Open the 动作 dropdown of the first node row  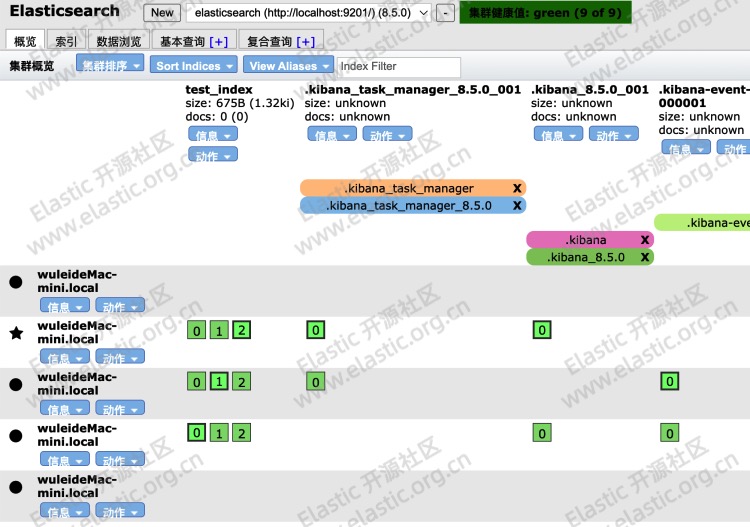click(x=120, y=306)
